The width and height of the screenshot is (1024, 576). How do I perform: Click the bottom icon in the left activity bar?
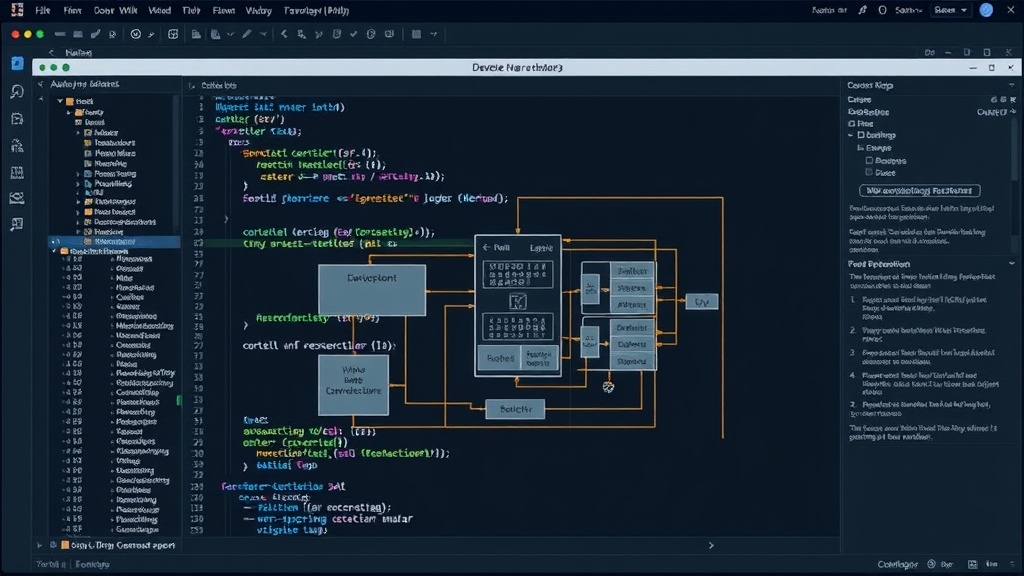[x=17, y=224]
